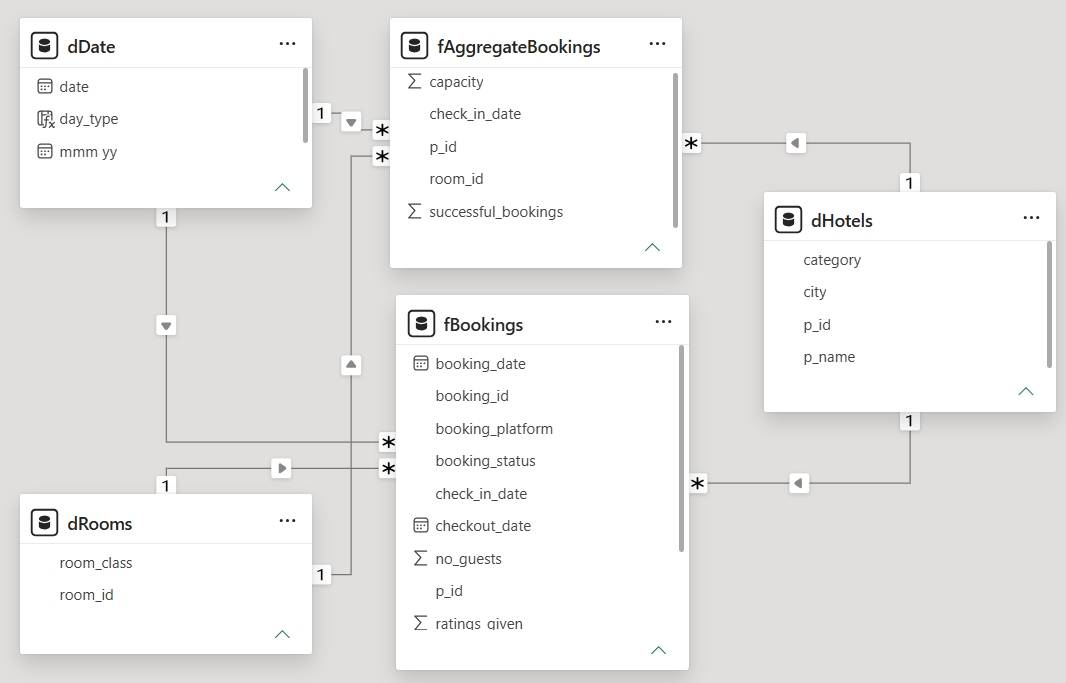The height and width of the screenshot is (683, 1066).
Task: Open more options for dHotels table
Action: (x=1031, y=217)
